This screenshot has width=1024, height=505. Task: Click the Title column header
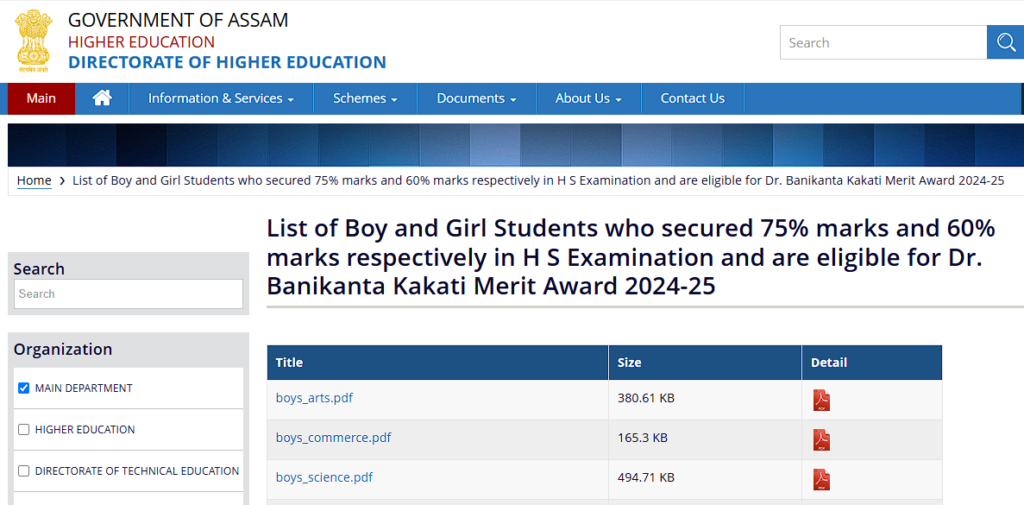pos(438,363)
